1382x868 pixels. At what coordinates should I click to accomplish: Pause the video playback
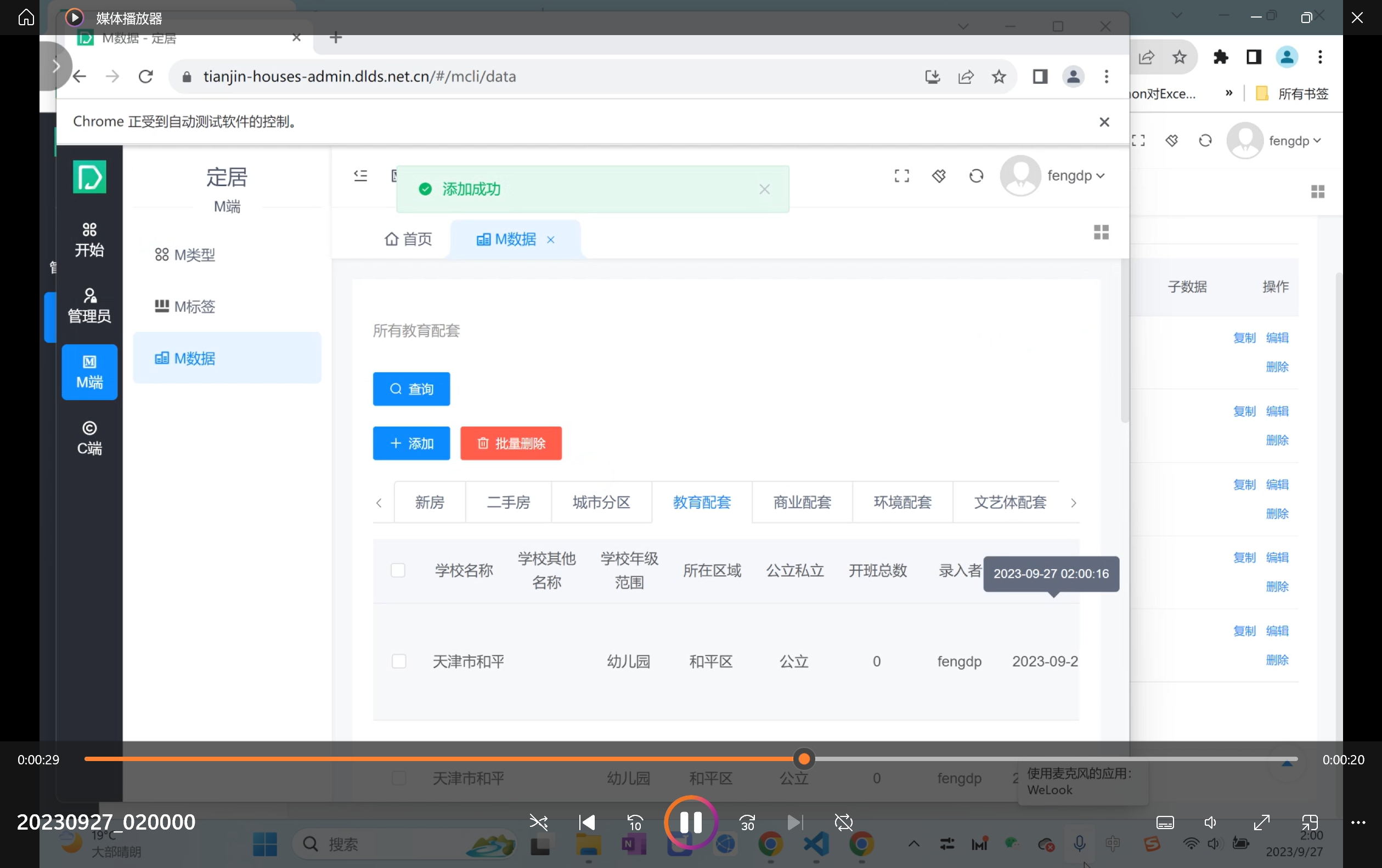tap(690, 822)
